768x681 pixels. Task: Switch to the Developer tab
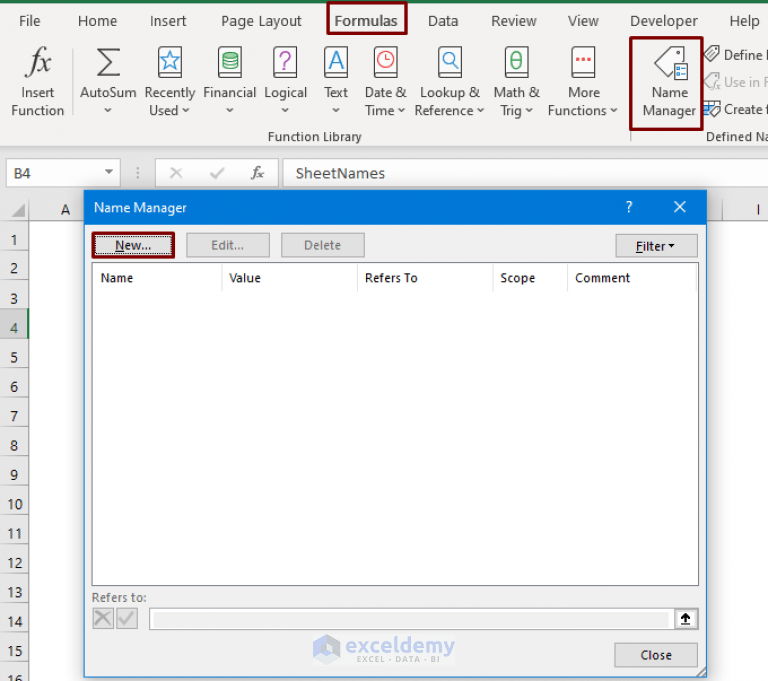663,21
